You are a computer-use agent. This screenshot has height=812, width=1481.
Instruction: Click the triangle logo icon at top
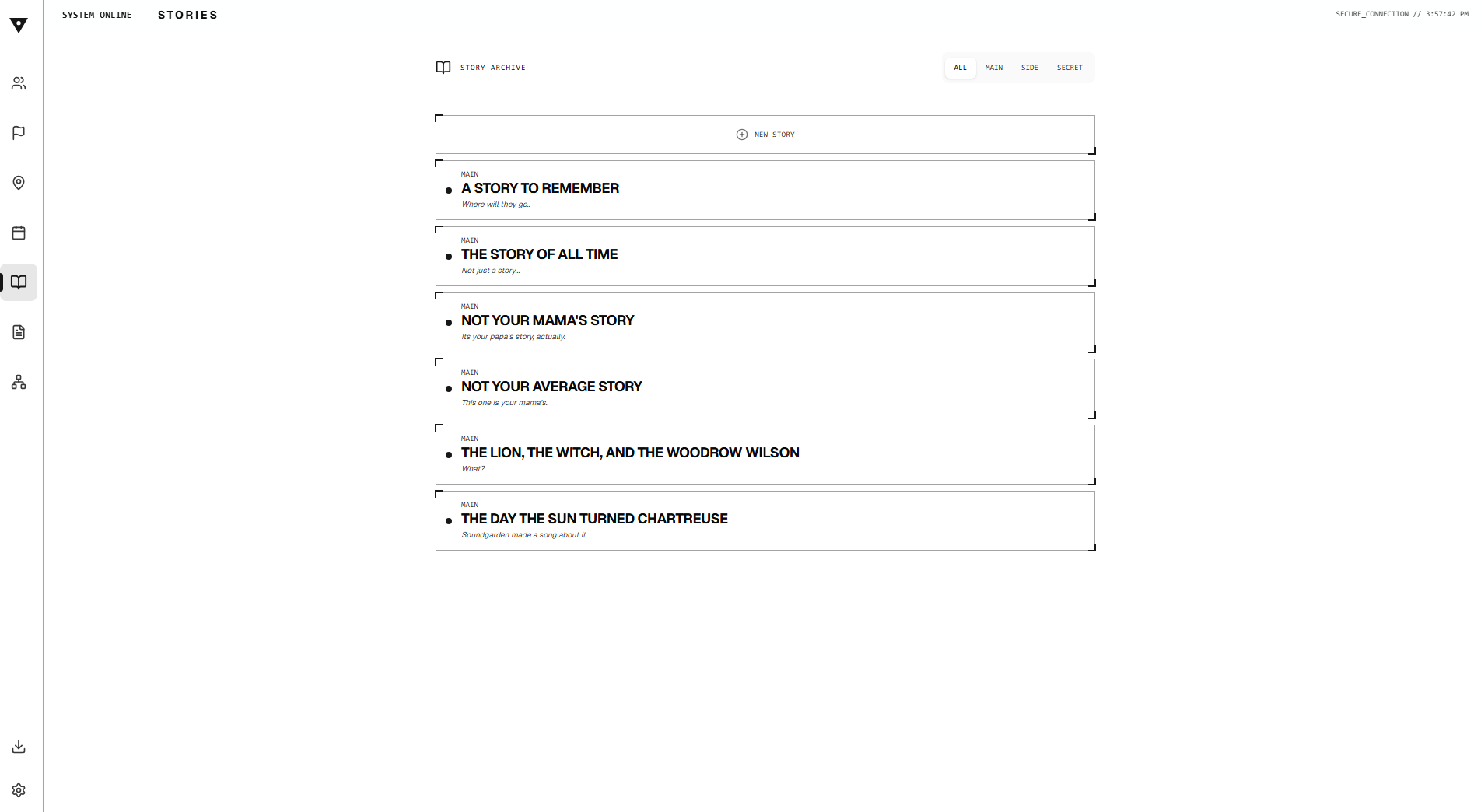point(19,25)
